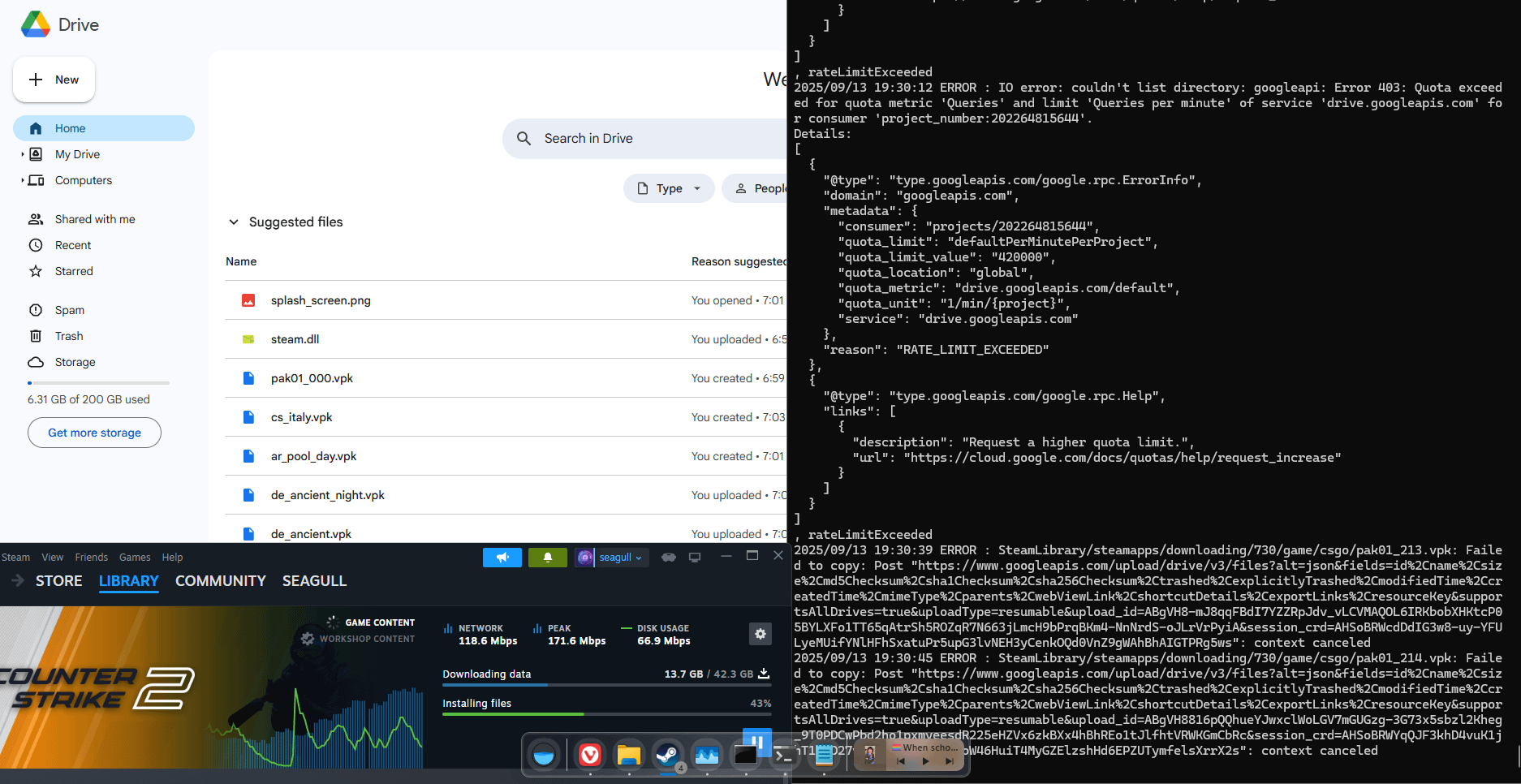
Task: Click the Google Drive logo
Action: [x=36, y=24]
